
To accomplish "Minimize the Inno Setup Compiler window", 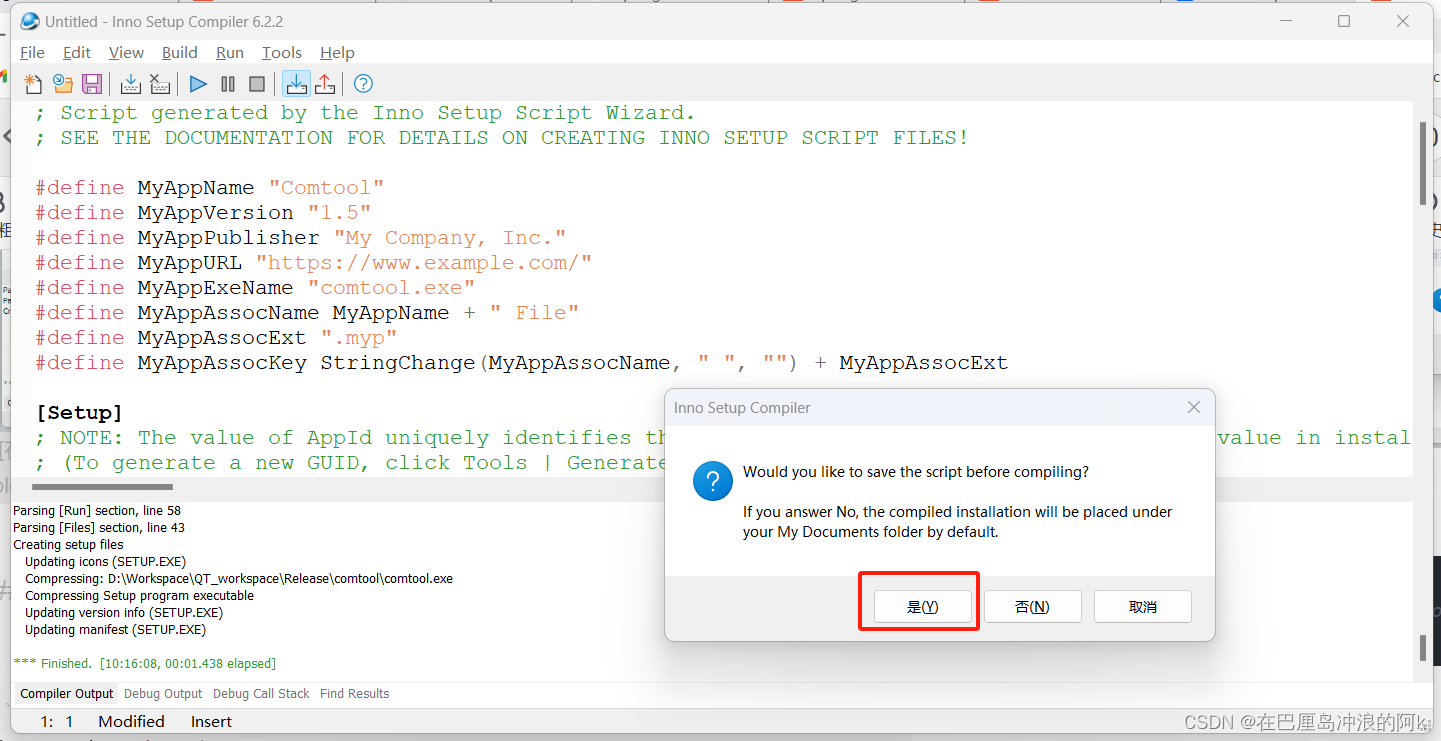I will [1285, 21].
